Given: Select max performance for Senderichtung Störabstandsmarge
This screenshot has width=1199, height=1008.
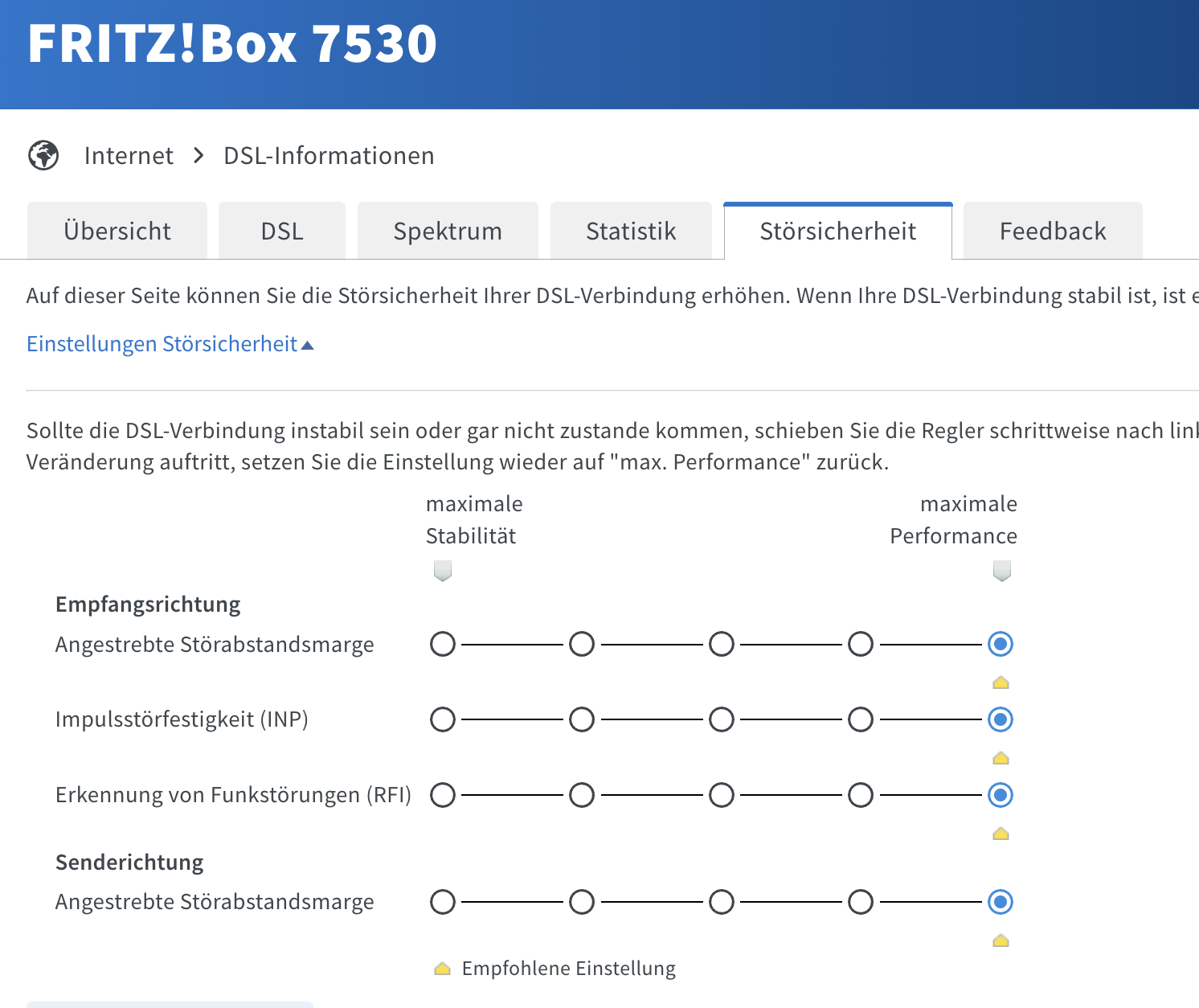Looking at the screenshot, I should tap(1001, 902).
